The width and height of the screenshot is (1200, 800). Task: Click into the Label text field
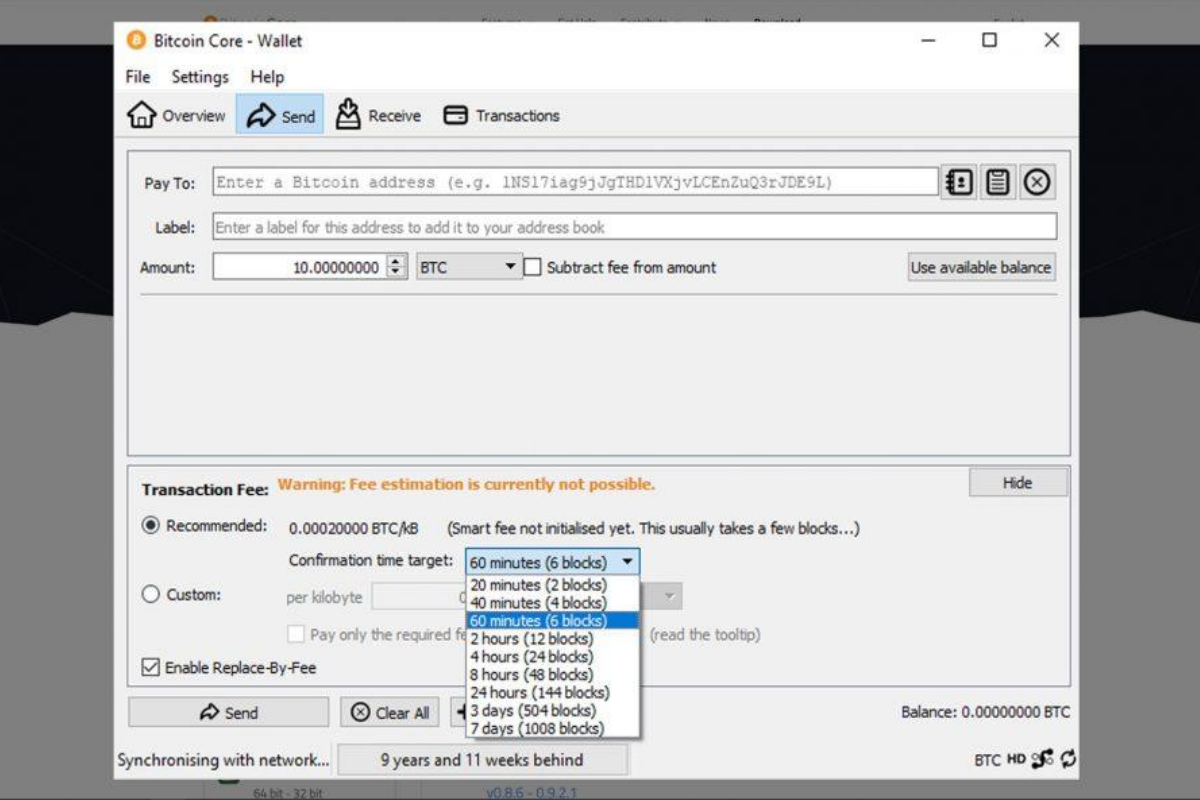635,227
